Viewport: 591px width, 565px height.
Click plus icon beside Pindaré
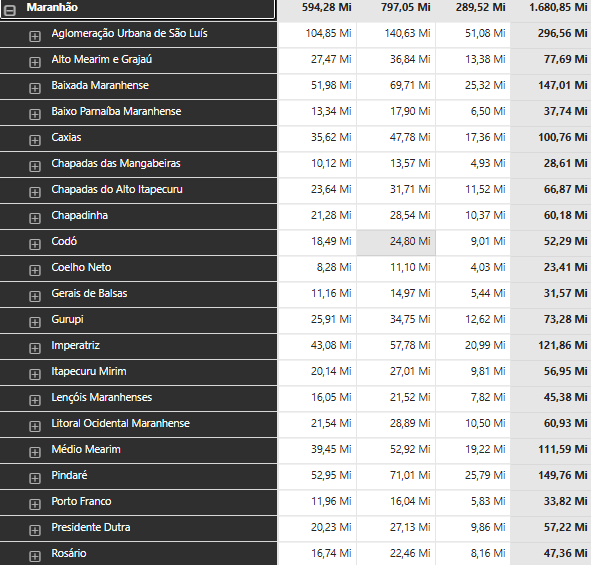35,478
